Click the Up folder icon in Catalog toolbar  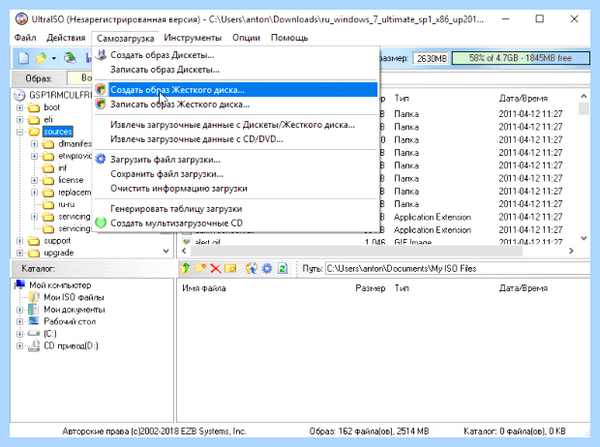(186, 268)
